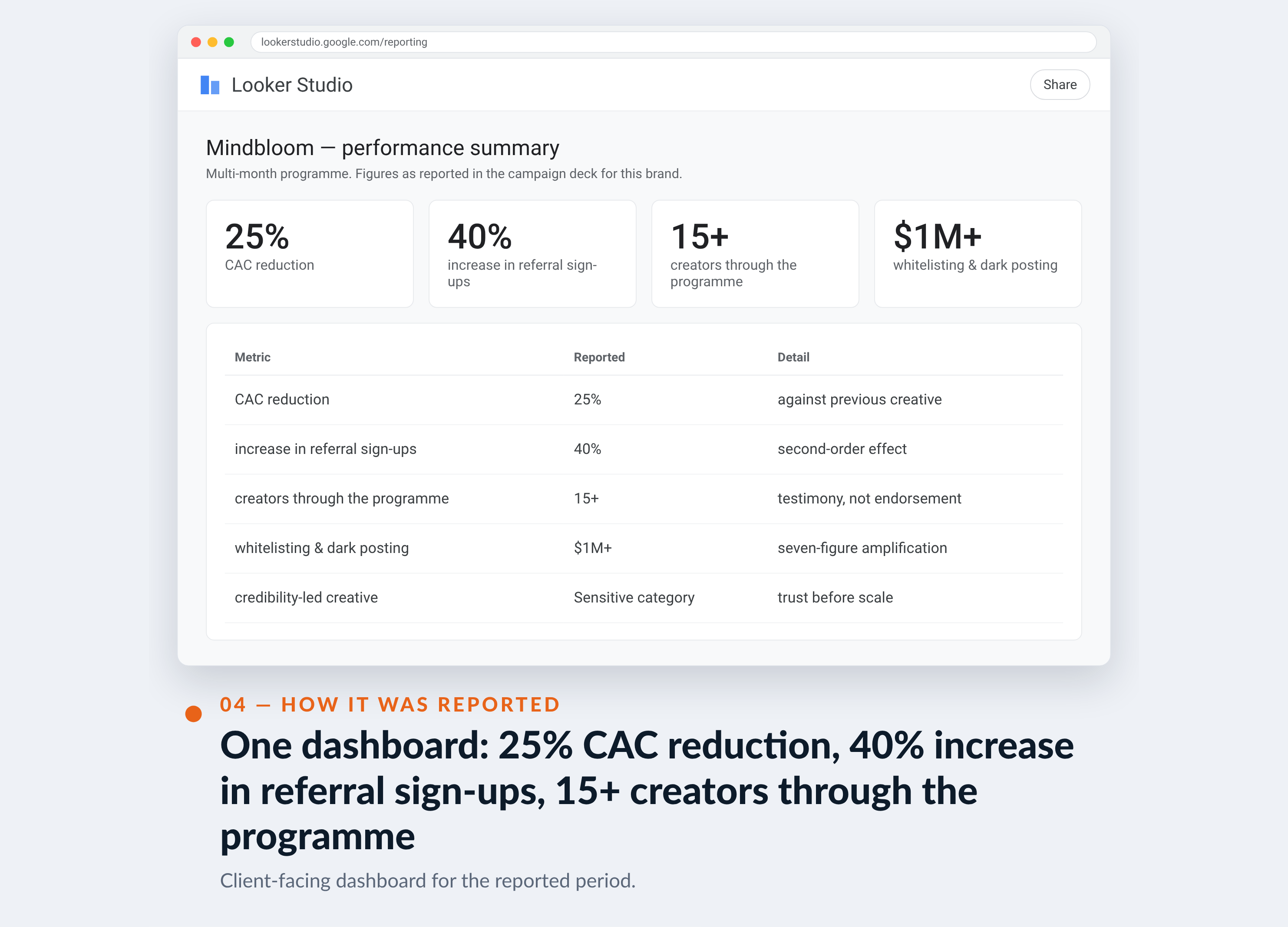This screenshot has width=1288, height=927.
Task: Click scorecard label whitelisting & dark posting
Action: click(975, 265)
